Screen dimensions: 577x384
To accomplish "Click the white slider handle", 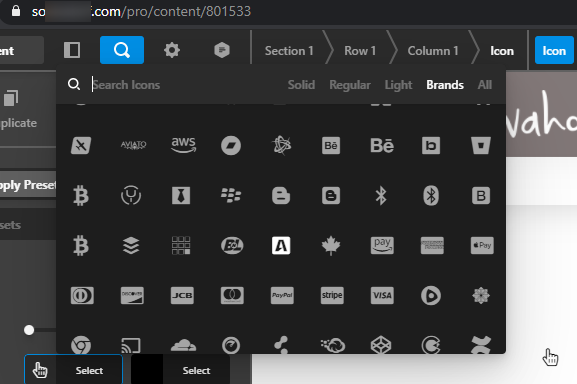I will pos(29,330).
